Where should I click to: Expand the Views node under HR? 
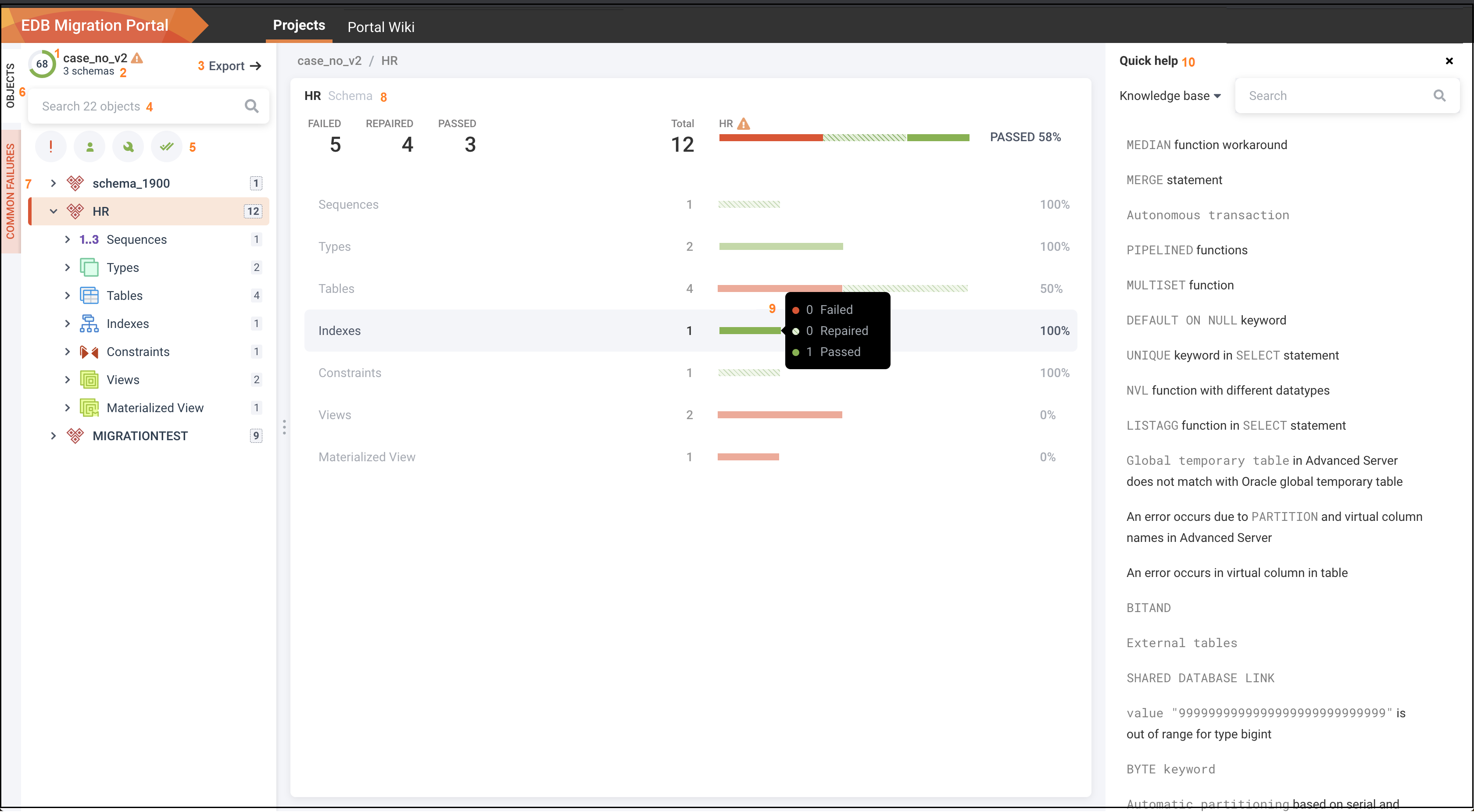[x=68, y=380]
